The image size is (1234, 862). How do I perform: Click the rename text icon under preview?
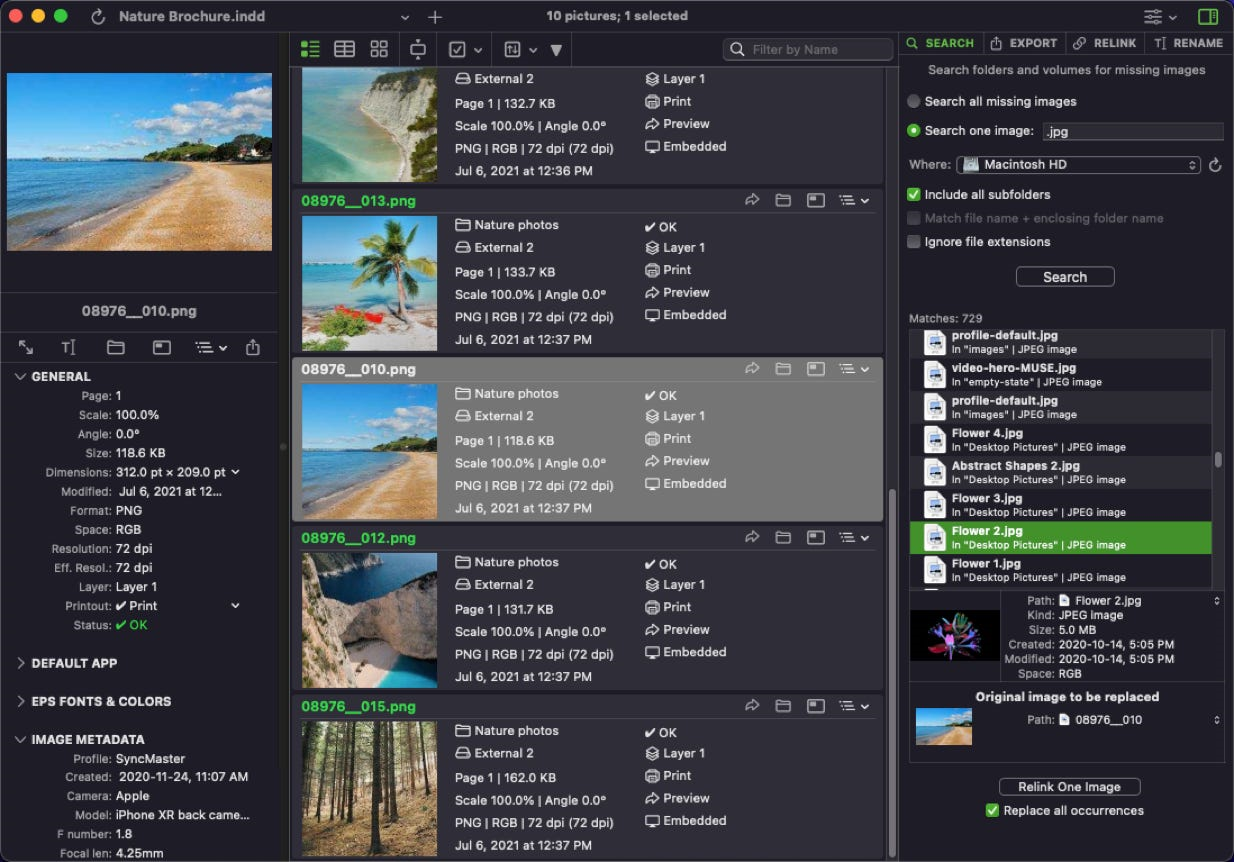click(x=68, y=347)
